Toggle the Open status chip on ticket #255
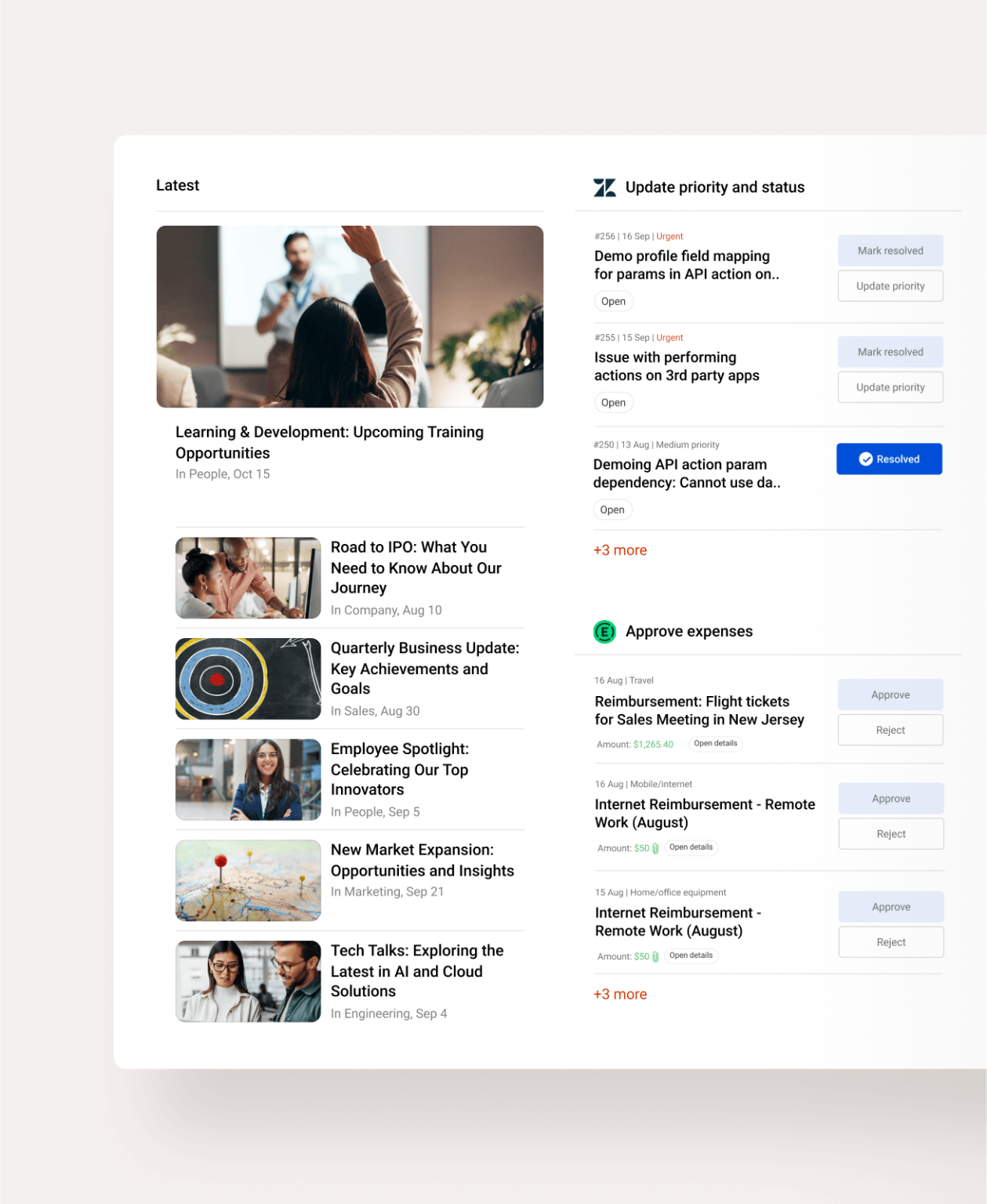 [614, 402]
